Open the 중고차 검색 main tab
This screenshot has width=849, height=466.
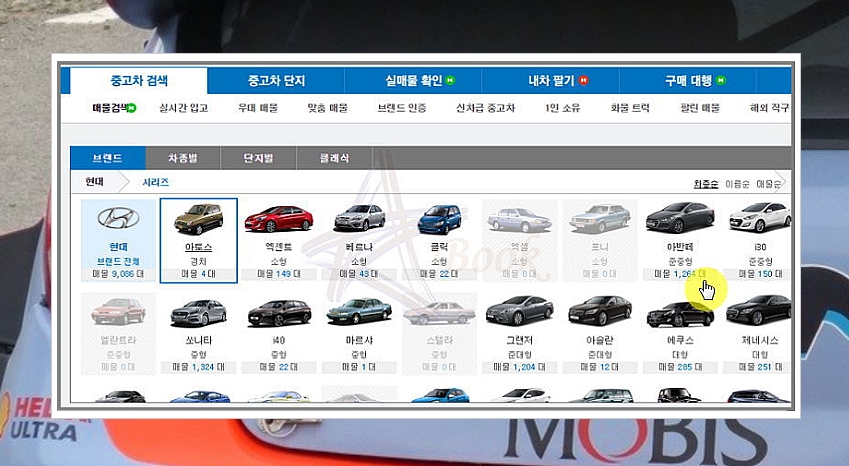click(139, 81)
